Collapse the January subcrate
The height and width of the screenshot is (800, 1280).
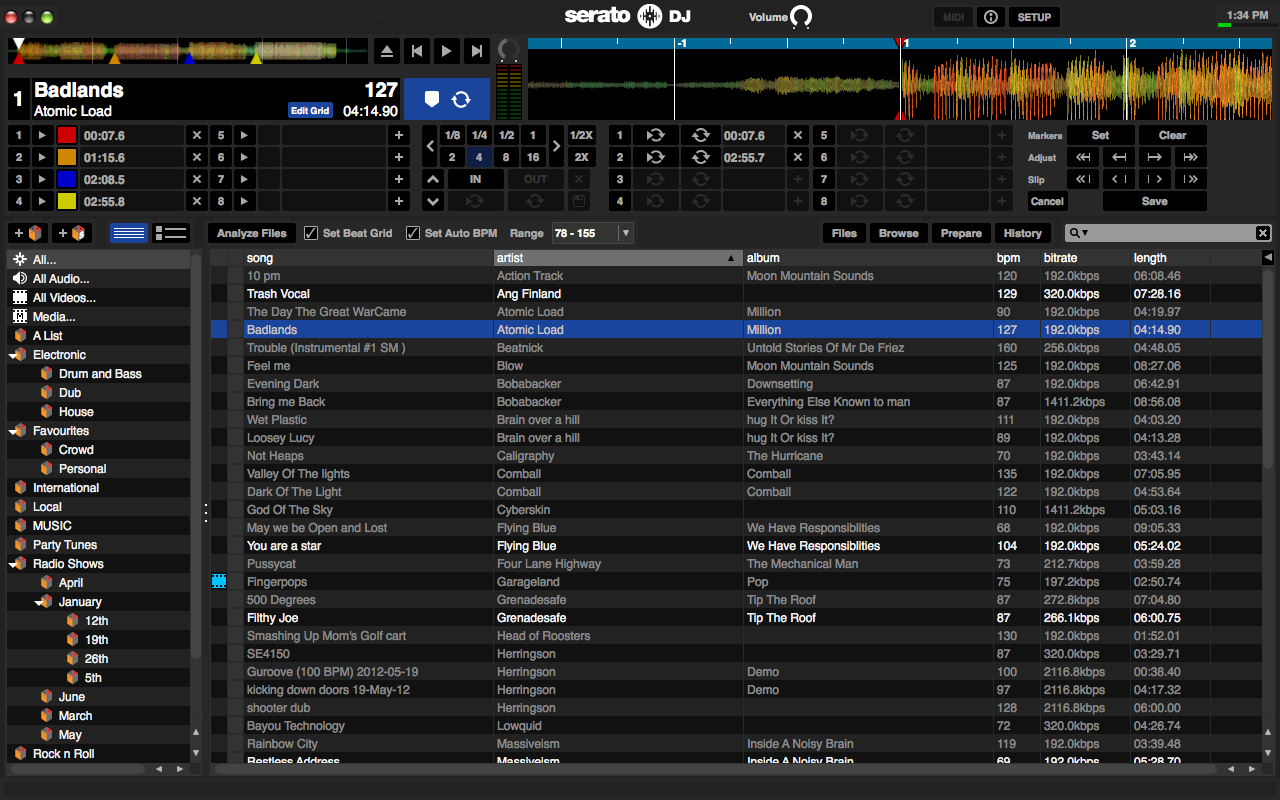coord(41,602)
